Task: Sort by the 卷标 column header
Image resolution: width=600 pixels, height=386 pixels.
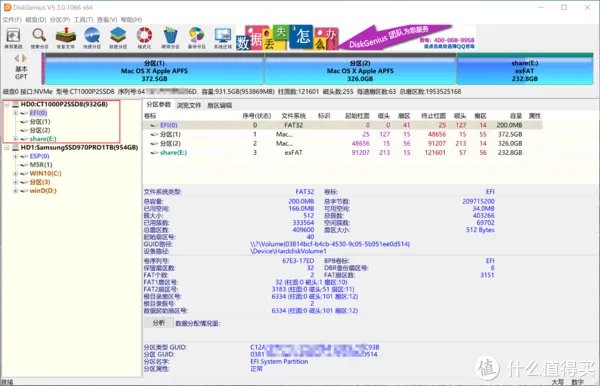Action: 150,116
